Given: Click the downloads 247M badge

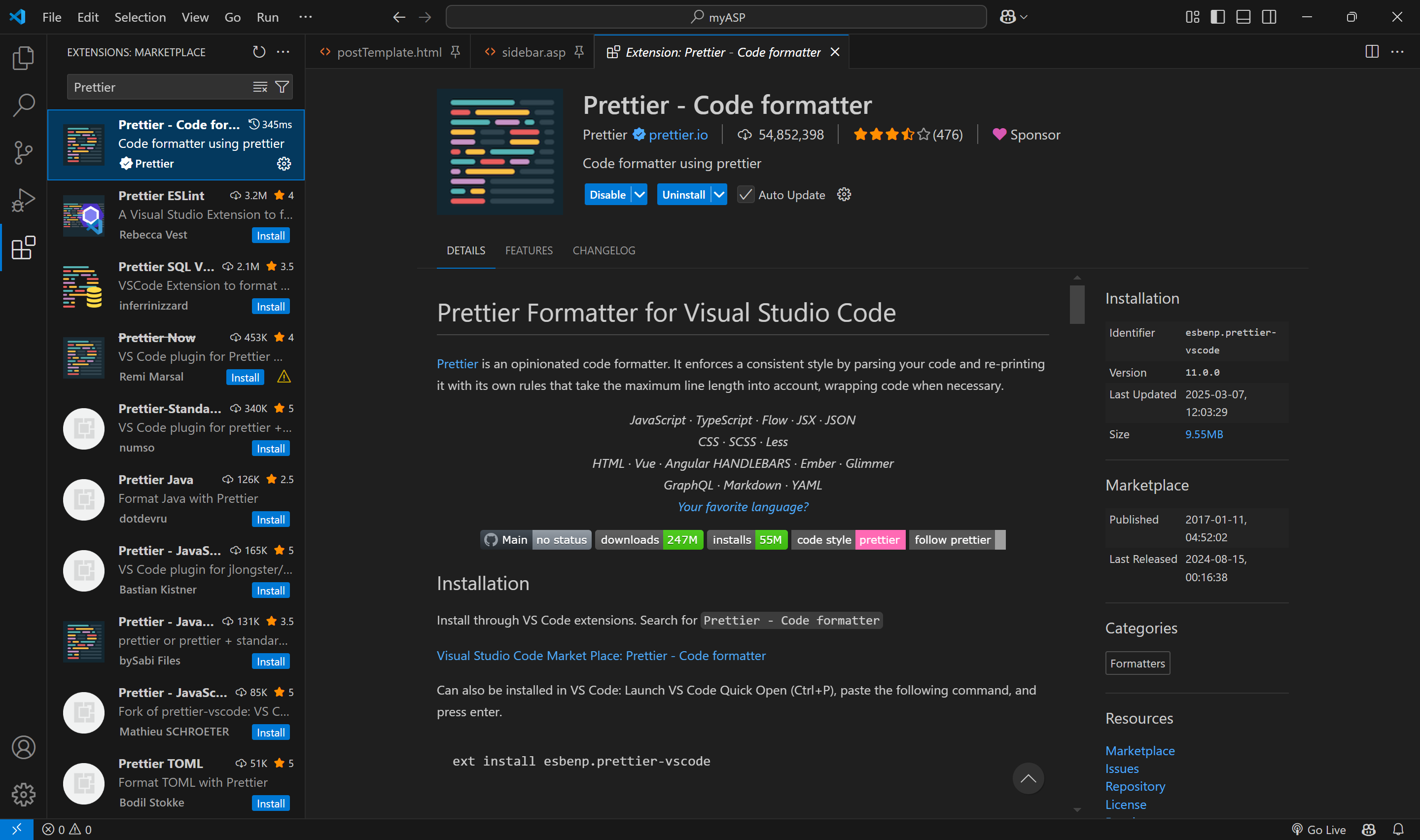Looking at the screenshot, I should click(x=648, y=539).
